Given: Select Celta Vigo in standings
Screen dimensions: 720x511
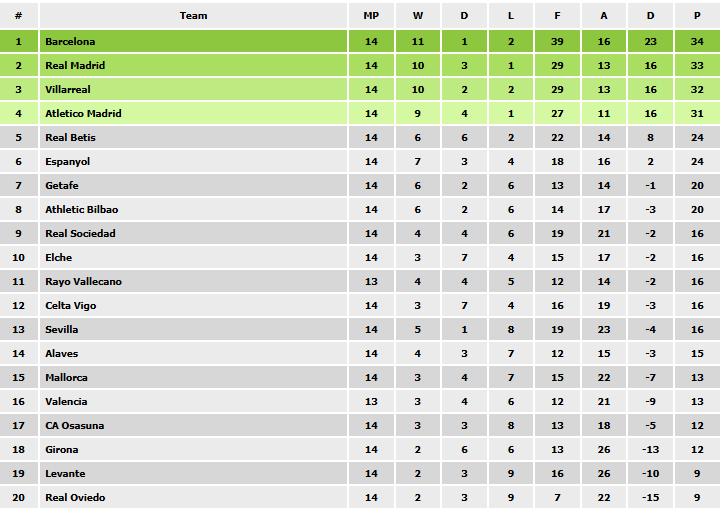Looking at the screenshot, I should 71,305.
